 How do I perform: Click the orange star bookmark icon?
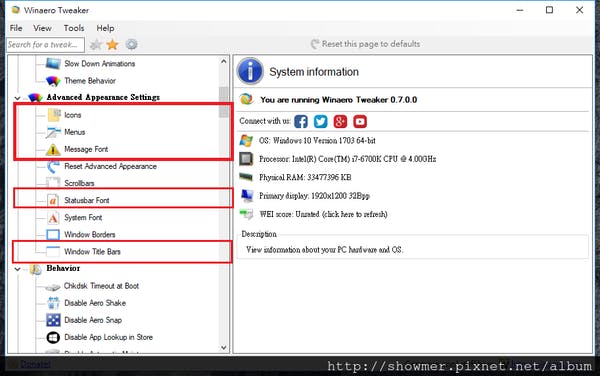(112, 45)
